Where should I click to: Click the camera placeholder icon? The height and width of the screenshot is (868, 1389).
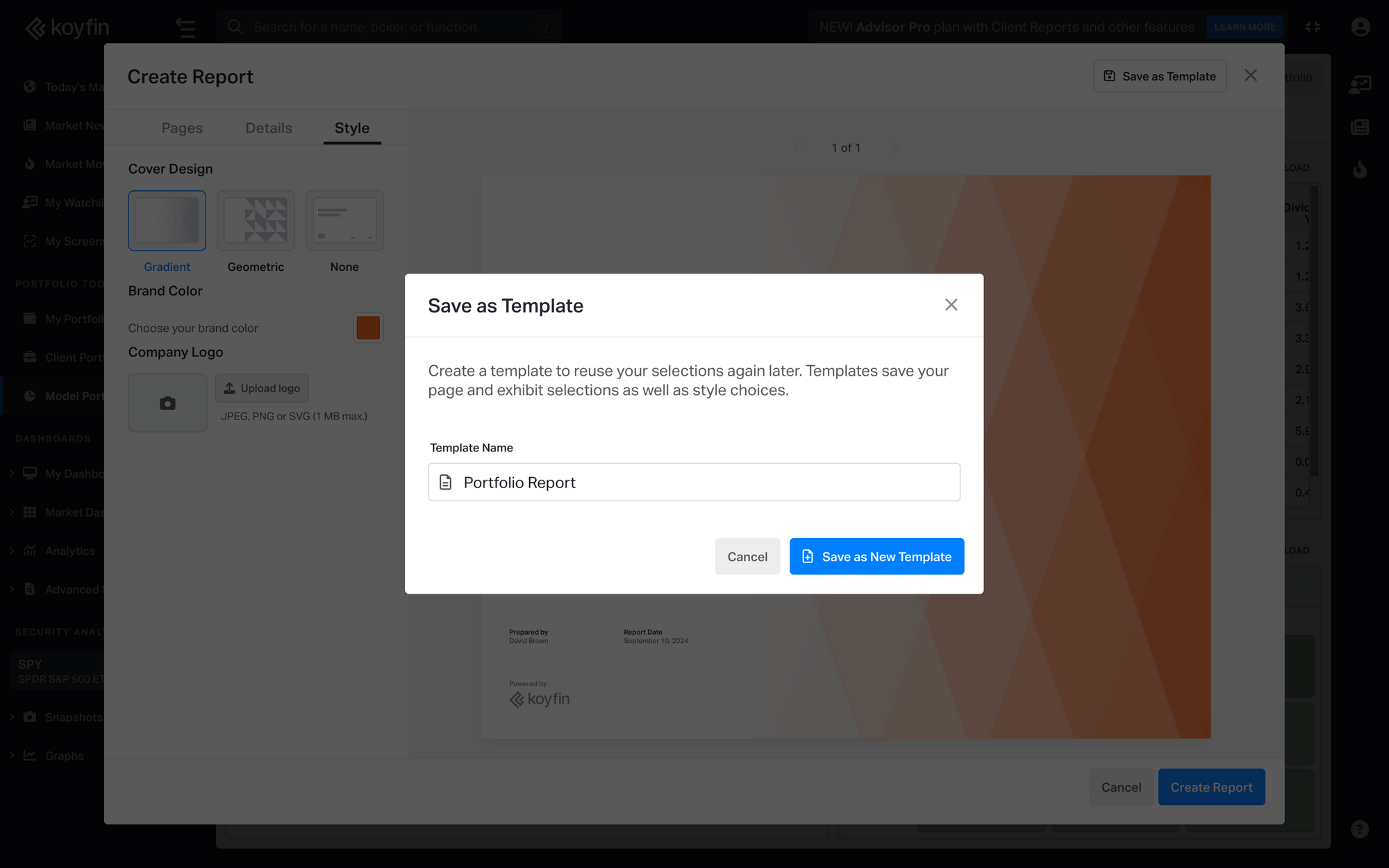[167, 402]
